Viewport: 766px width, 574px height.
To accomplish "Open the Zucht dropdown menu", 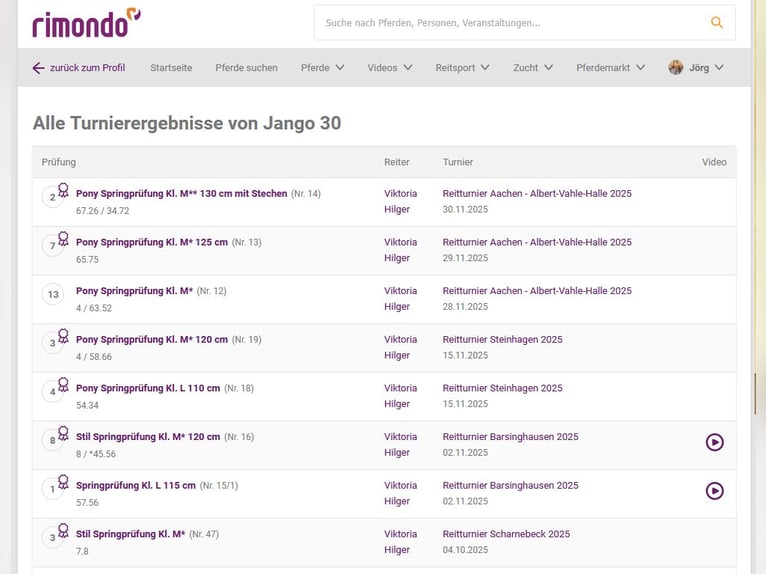I will (533, 68).
